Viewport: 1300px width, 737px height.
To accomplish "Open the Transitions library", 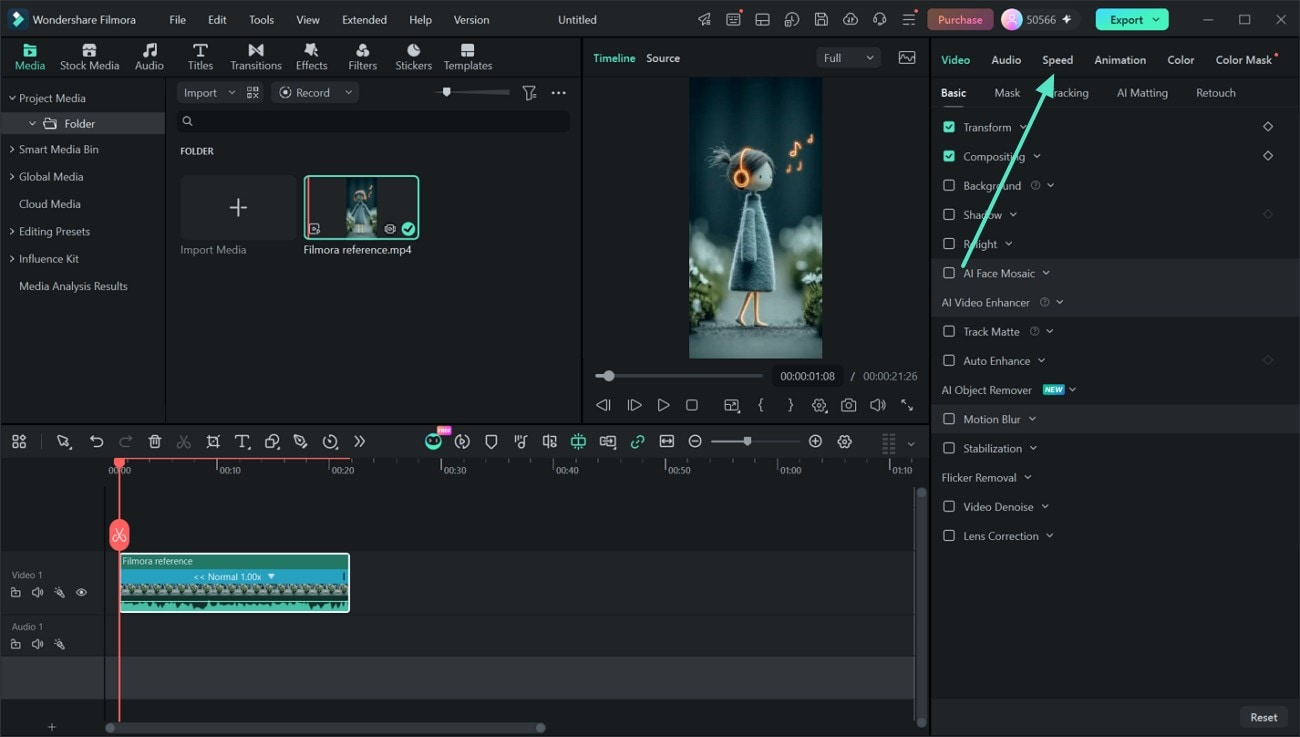I will point(256,57).
